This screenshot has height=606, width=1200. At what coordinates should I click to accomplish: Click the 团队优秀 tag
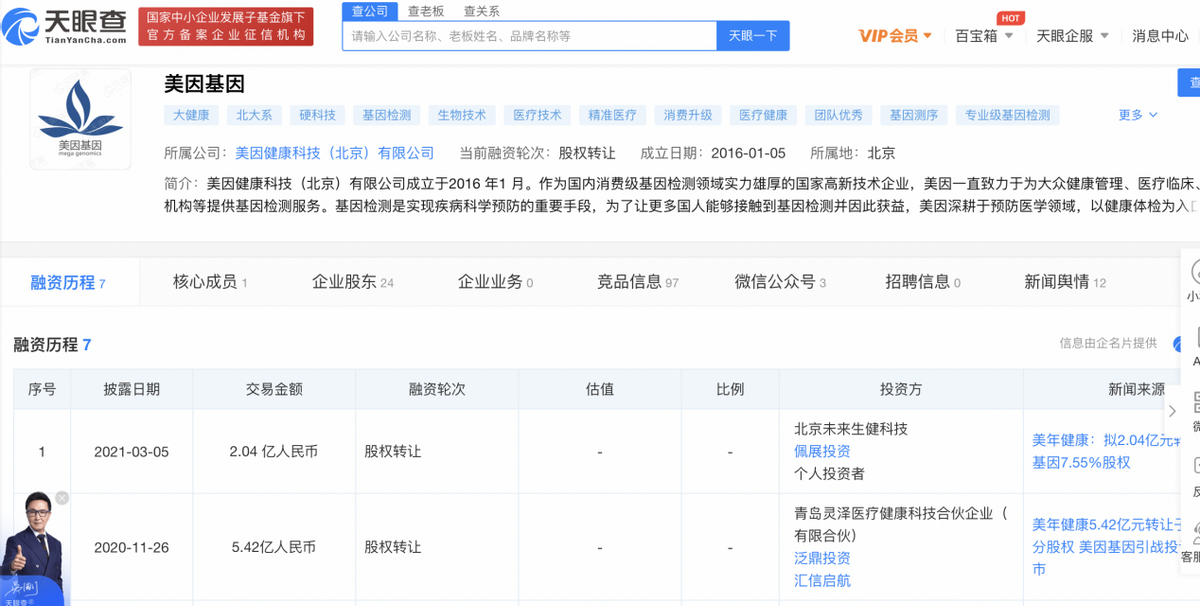click(x=839, y=115)
